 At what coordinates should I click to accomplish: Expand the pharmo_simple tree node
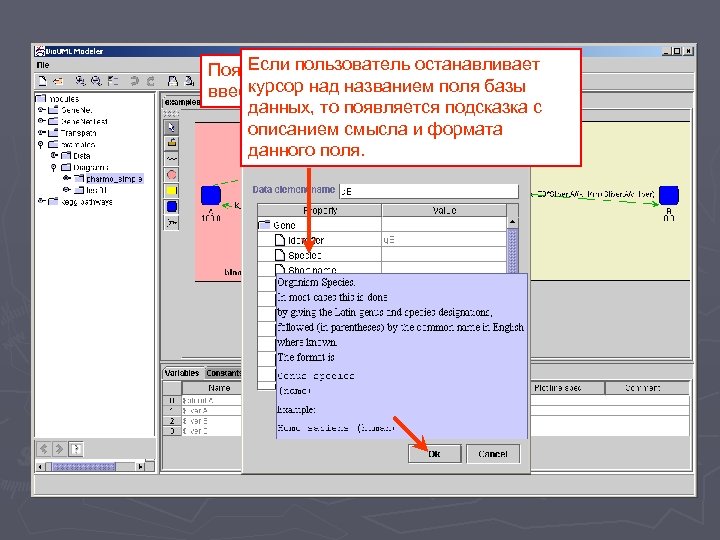[67, 178]
